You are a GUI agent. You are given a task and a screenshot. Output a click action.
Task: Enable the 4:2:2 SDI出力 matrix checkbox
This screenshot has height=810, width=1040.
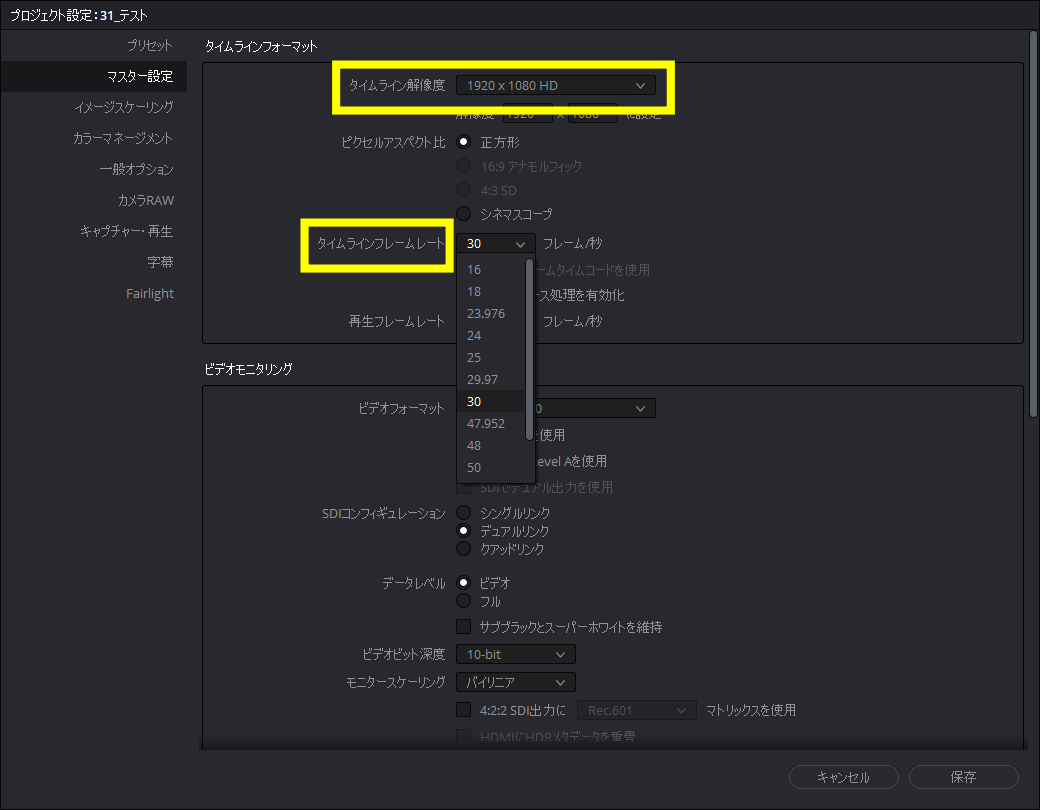(463, 709)
